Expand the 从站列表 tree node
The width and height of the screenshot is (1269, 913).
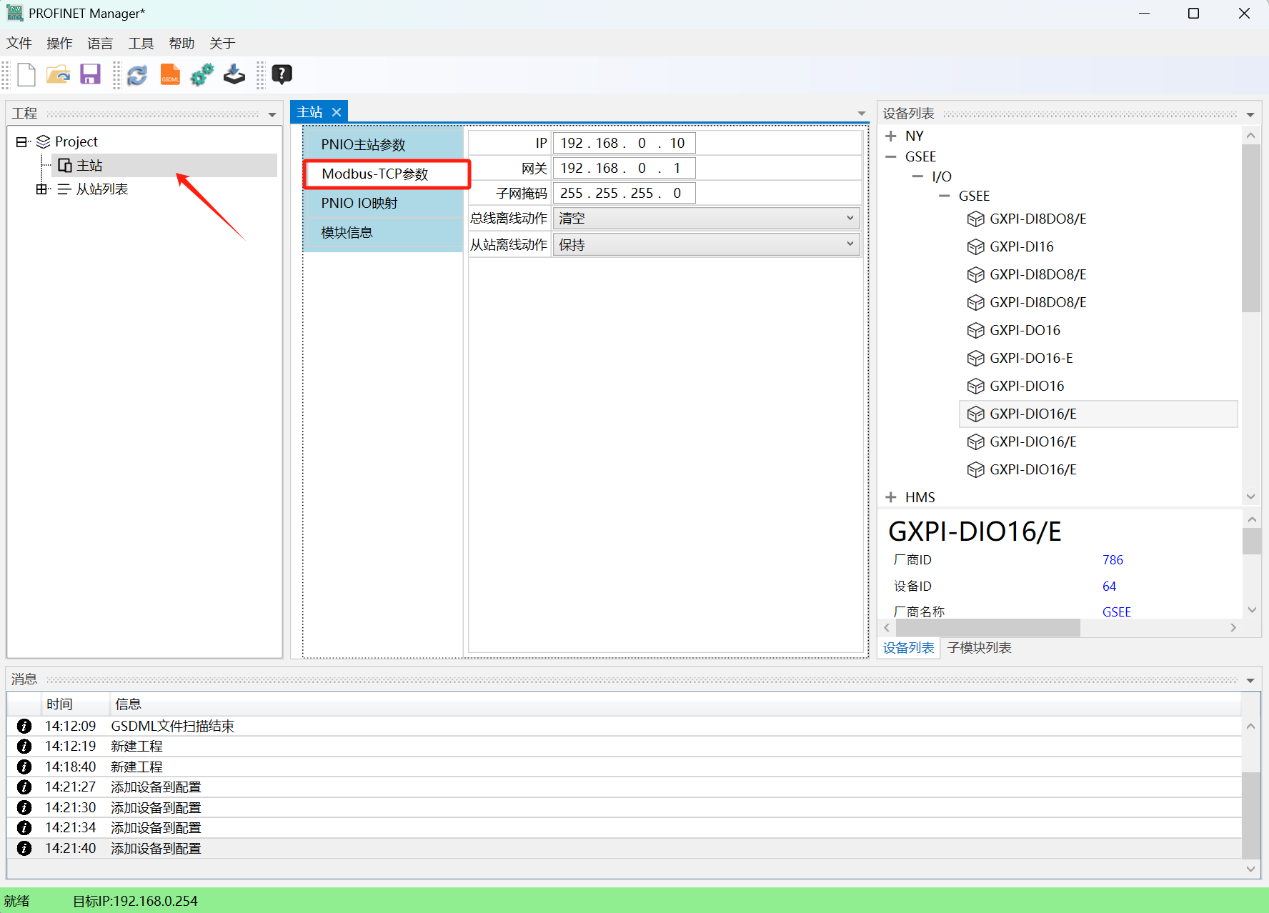tap(42, 189)
